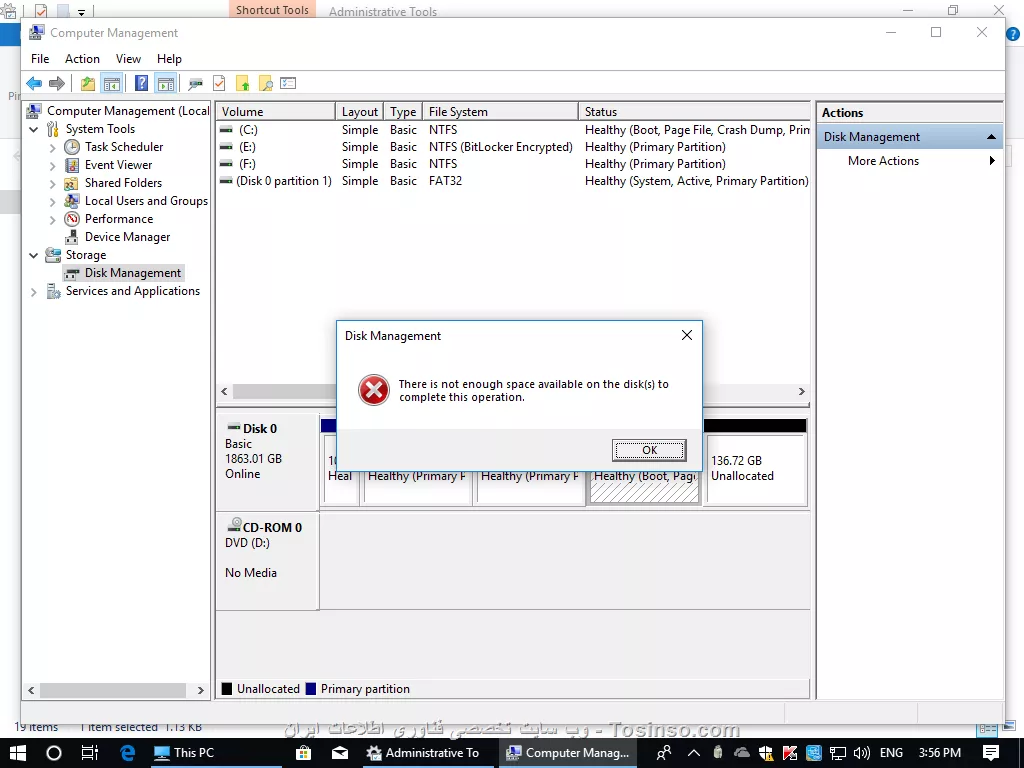Open Microsoft Edge from the taskbar

[127, 753]
